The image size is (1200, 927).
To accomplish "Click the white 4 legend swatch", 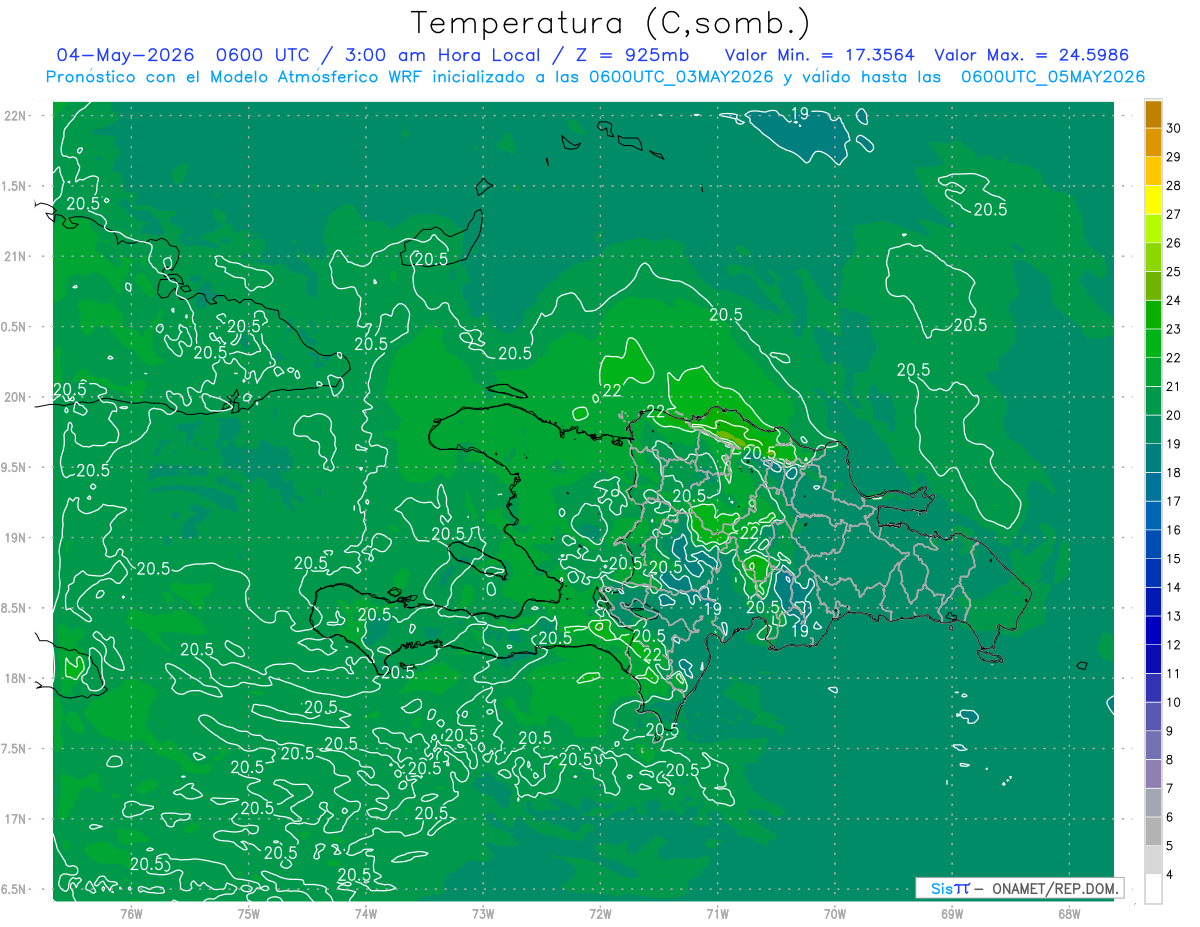I will pos(1153,889).
